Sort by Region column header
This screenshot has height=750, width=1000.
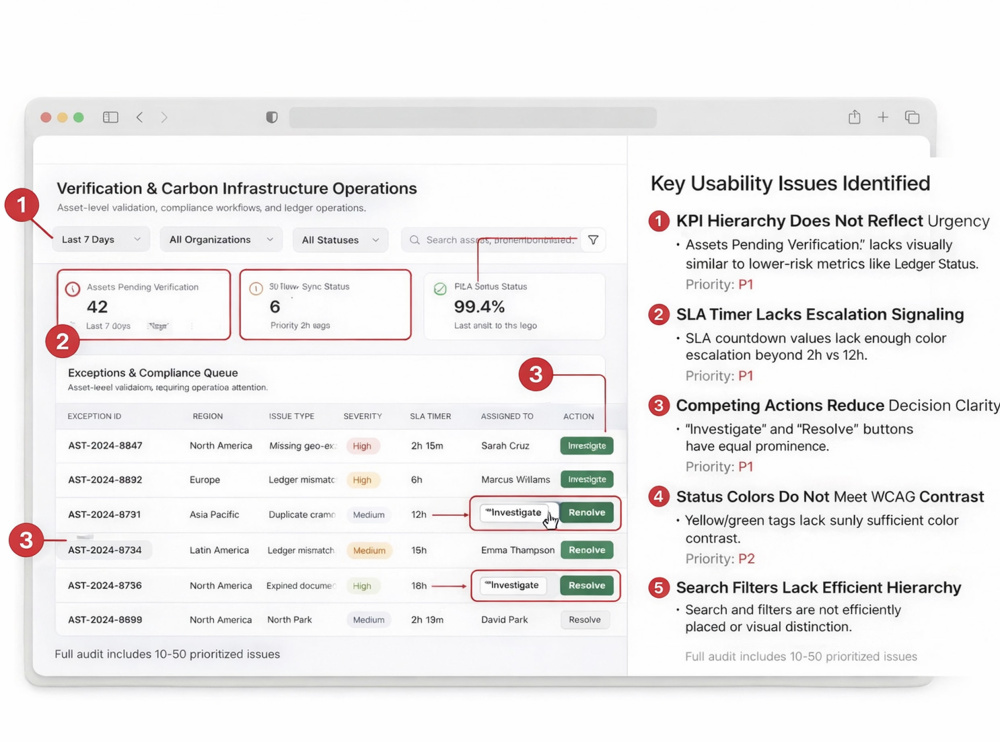point(208,416)
